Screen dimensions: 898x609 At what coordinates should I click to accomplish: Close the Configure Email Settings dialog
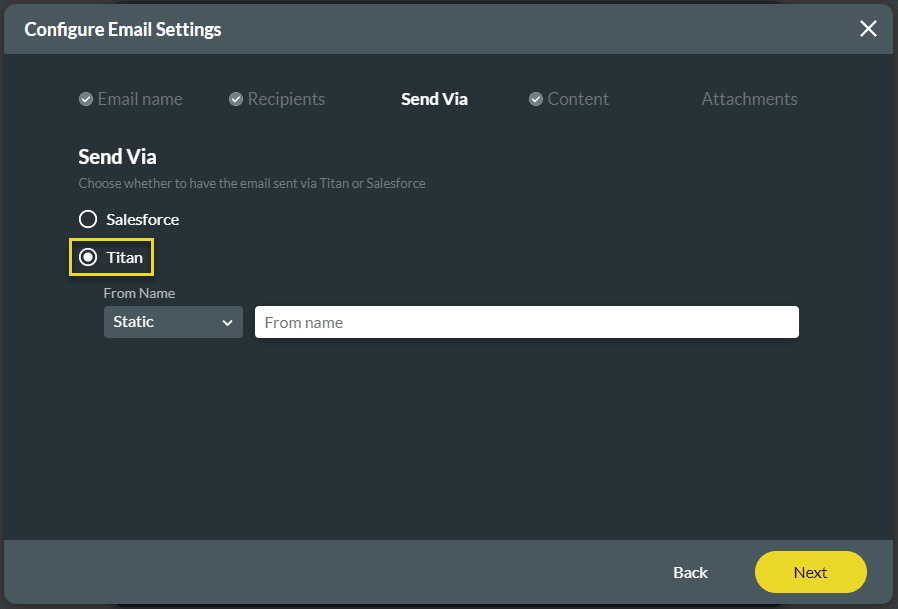tap(868, 29)
